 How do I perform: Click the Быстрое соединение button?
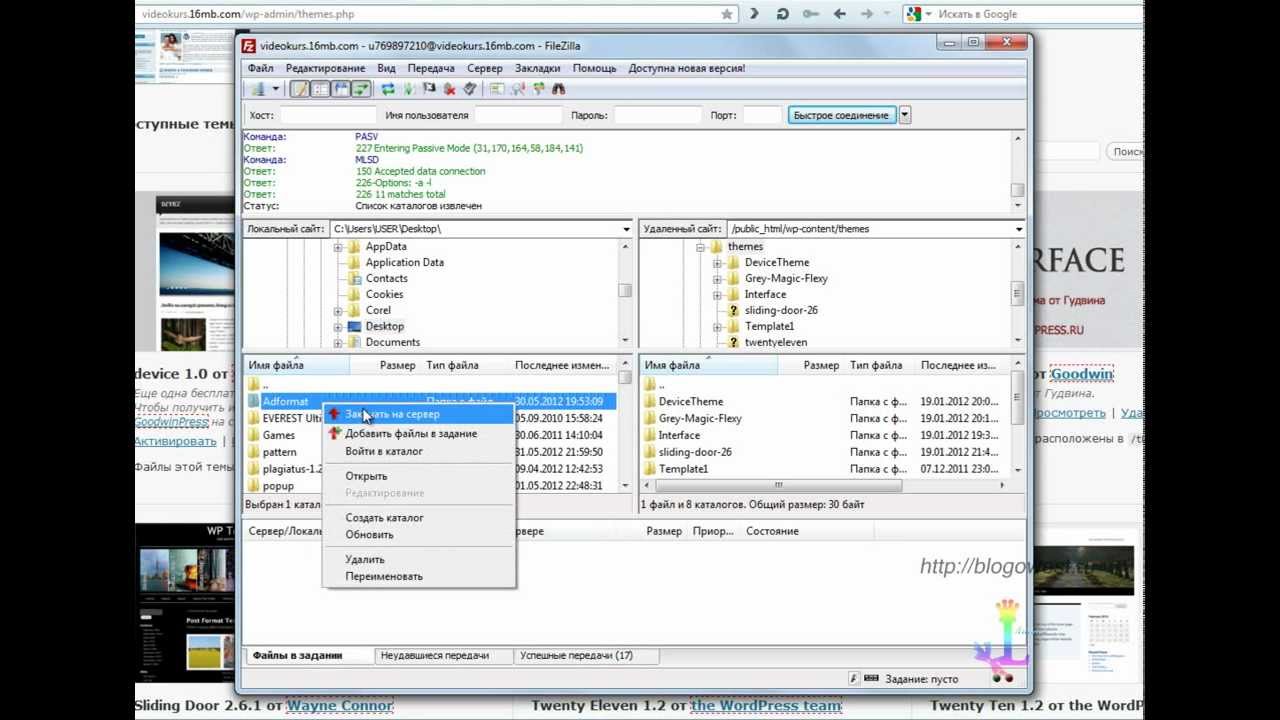[x=841, y=115]
